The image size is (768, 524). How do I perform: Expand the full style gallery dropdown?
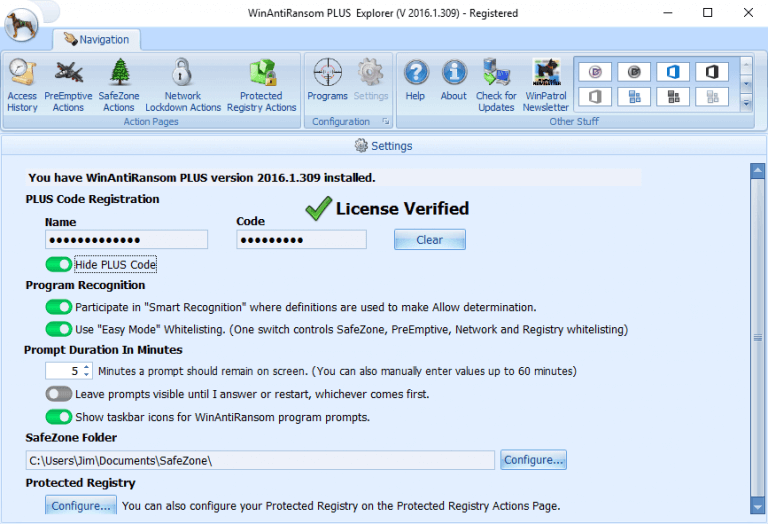[746, 103]
